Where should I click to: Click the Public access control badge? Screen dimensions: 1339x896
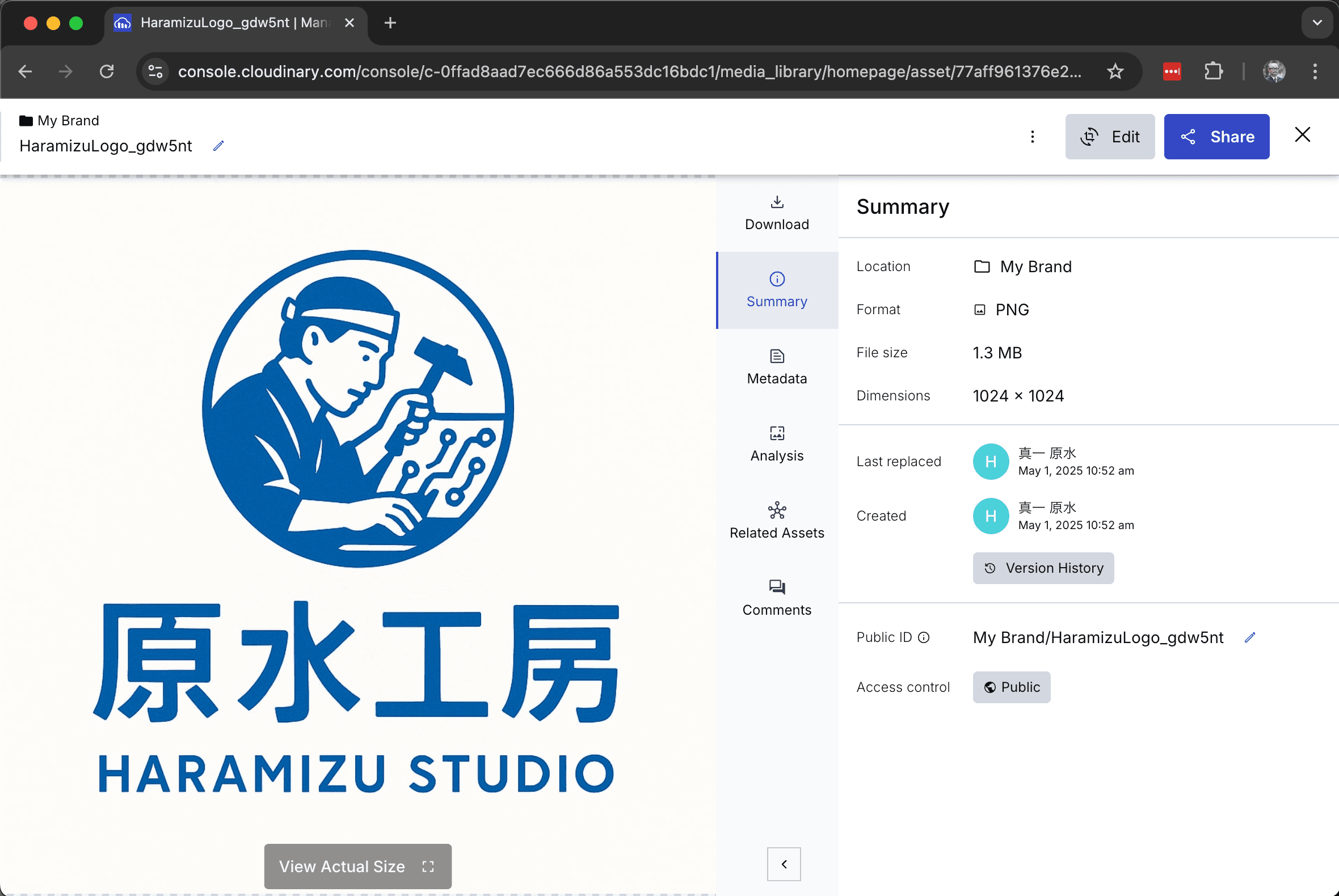pyautogui.click(x=1011, y=687)
